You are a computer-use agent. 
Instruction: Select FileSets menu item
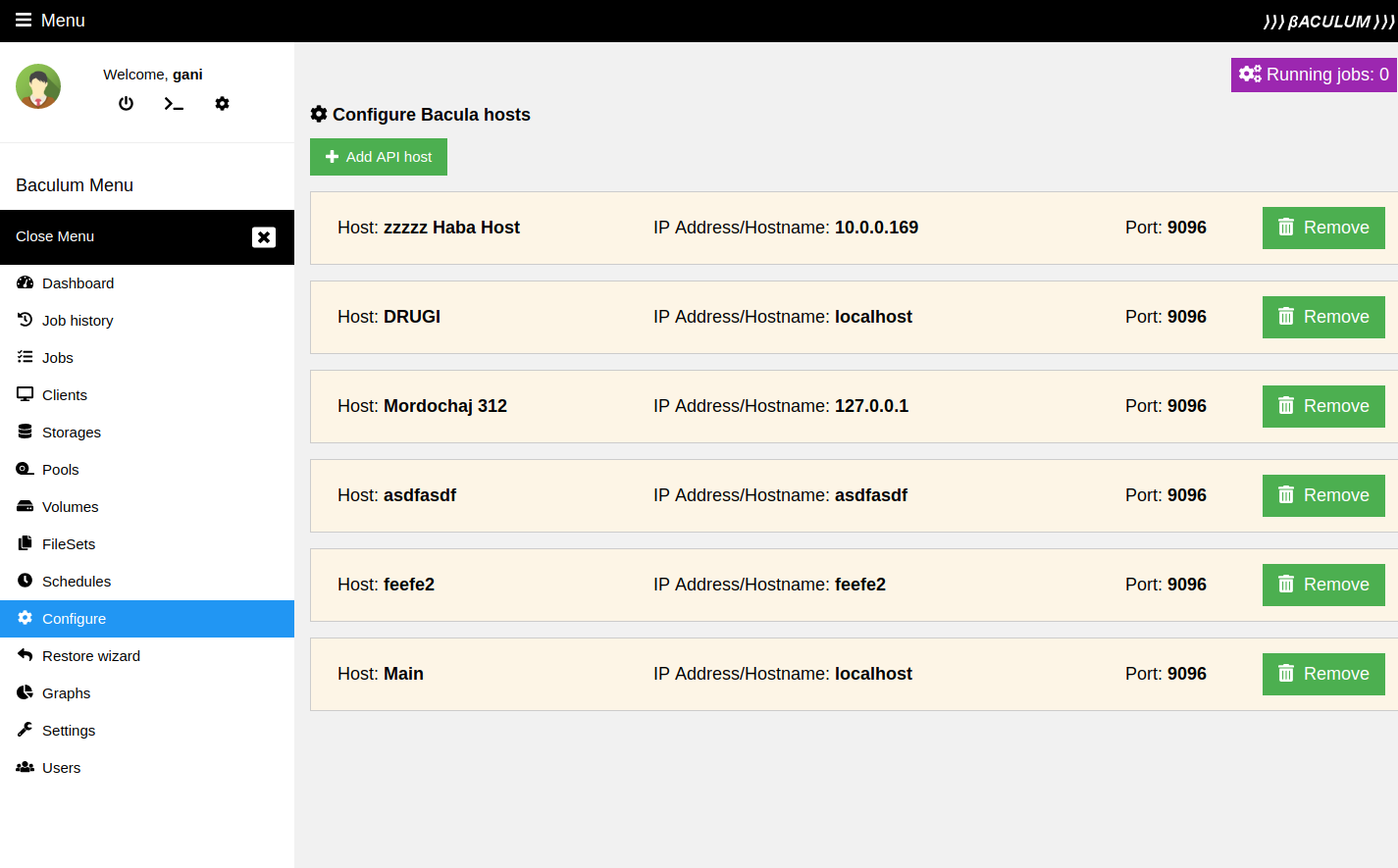point(147,544)
